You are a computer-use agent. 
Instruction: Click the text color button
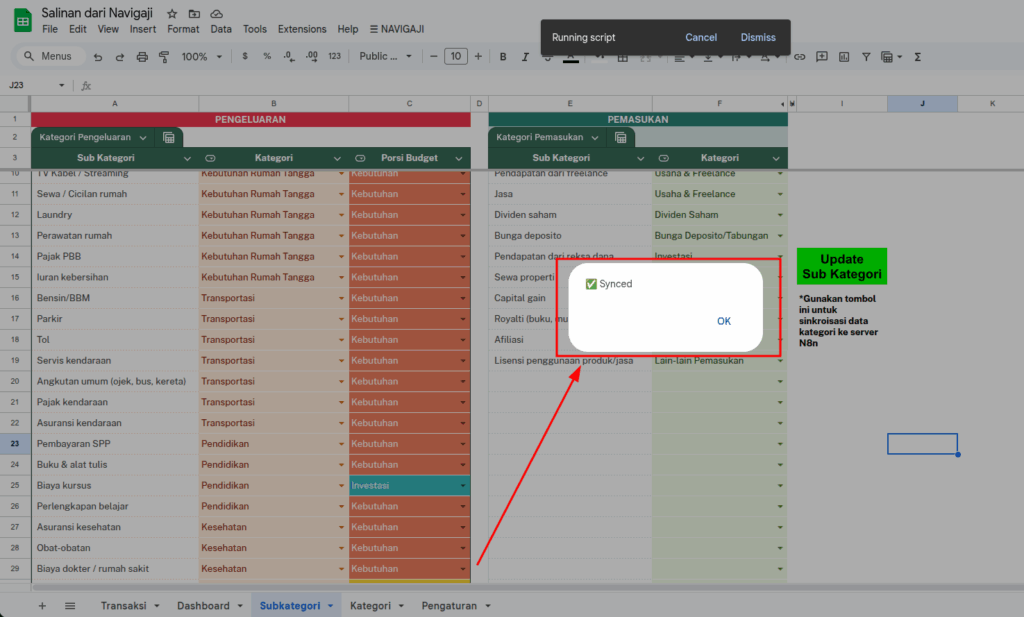pos(571,57)
